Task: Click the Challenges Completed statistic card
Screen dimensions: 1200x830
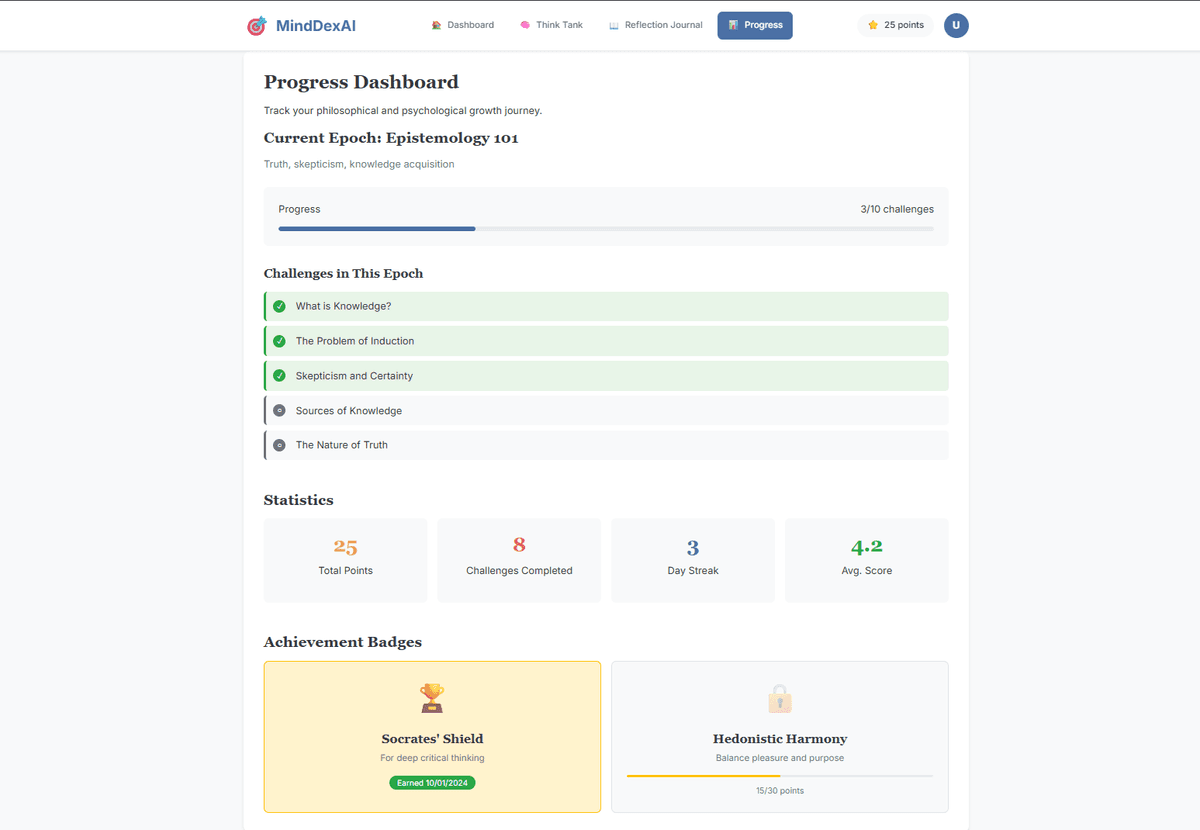Action: 519,560
